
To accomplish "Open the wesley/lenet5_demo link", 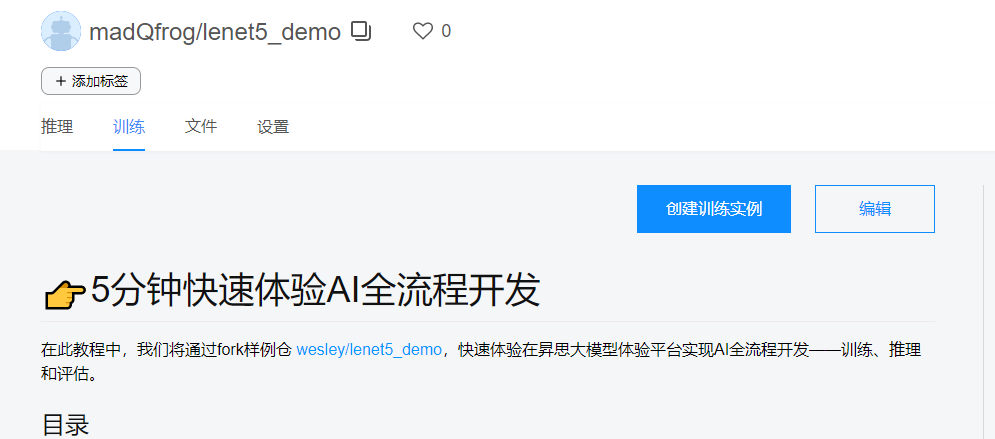I will click(369, 350).
